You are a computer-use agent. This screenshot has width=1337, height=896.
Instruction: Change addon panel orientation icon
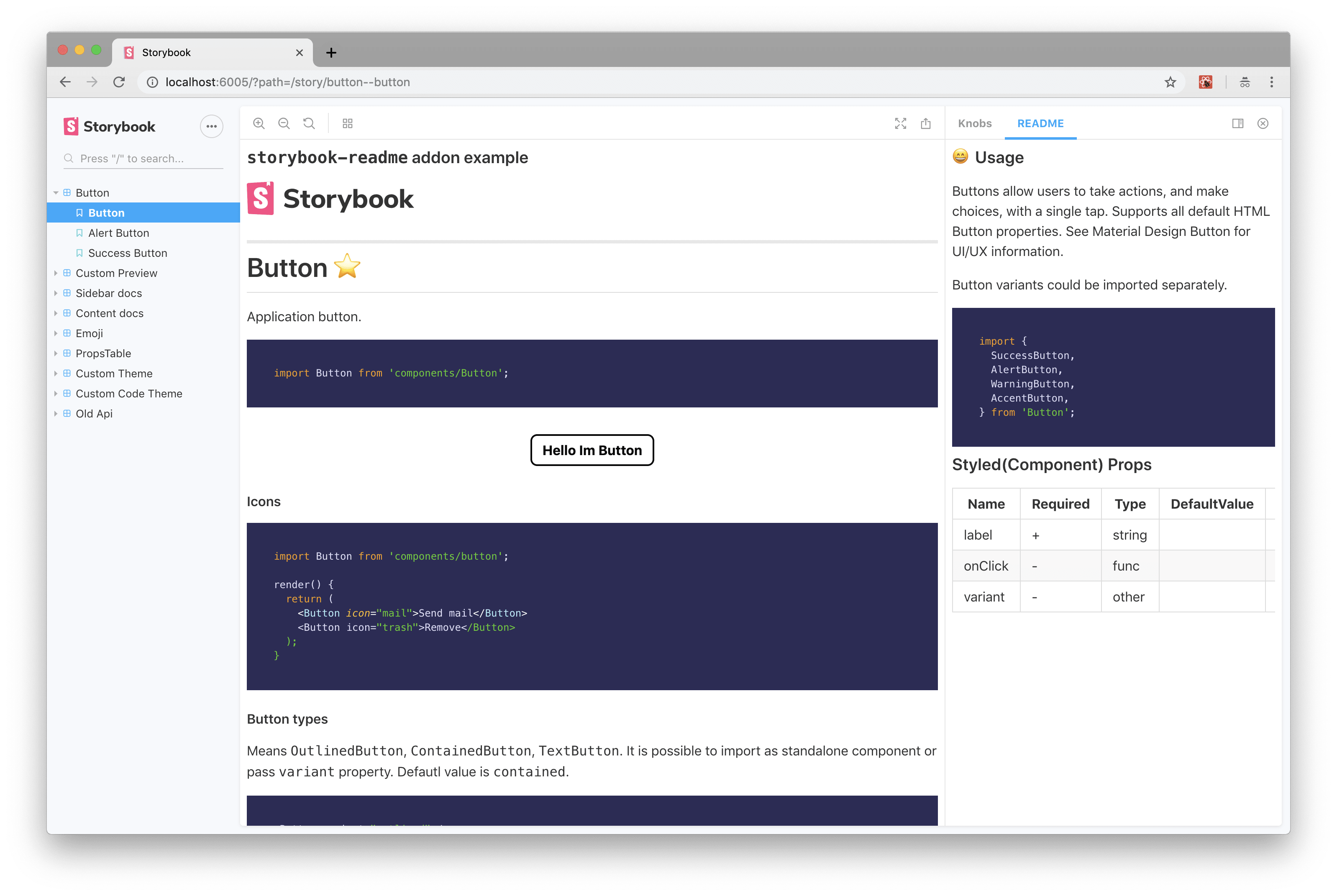(1237, 123)
